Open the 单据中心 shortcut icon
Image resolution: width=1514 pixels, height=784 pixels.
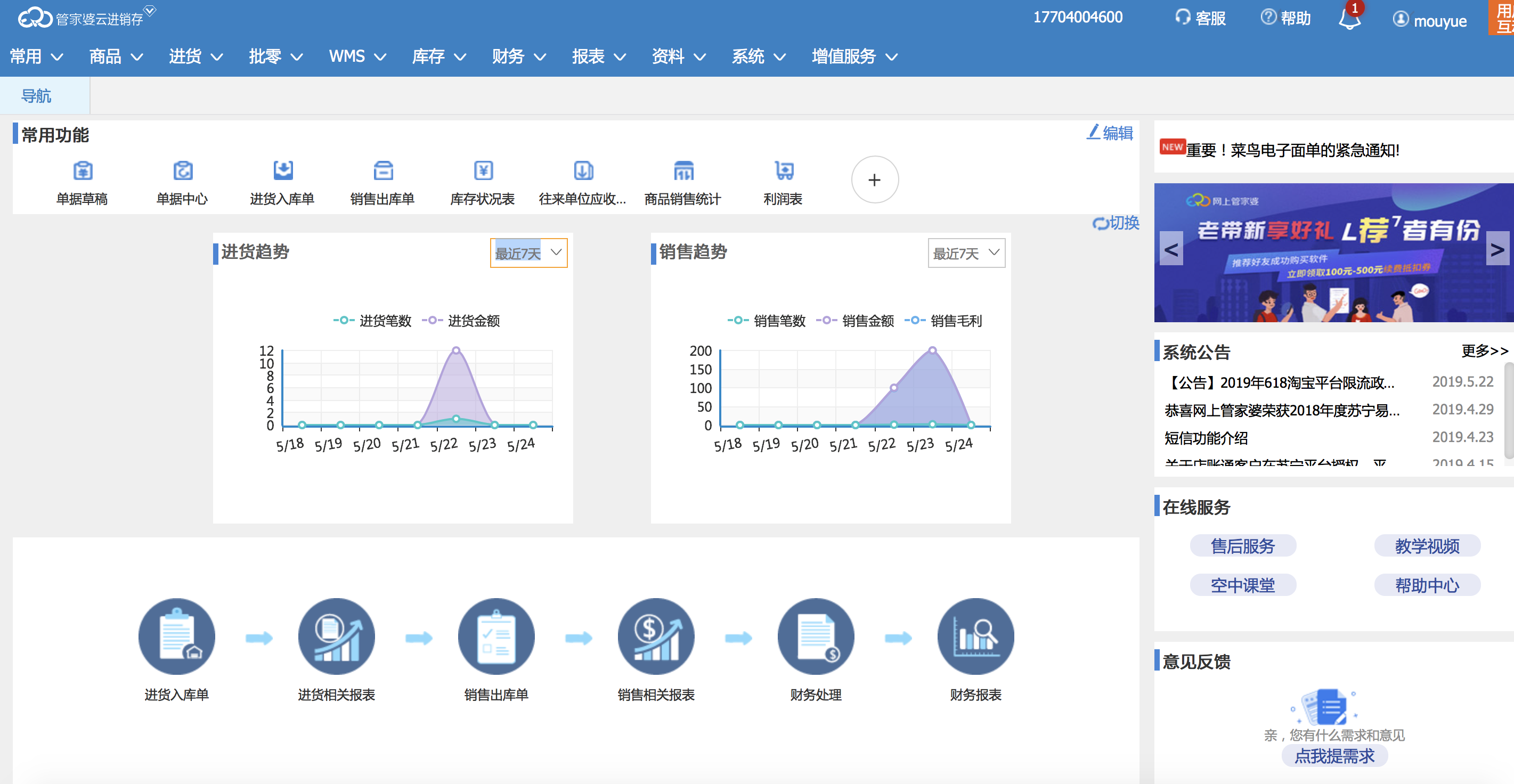[182, 171]
